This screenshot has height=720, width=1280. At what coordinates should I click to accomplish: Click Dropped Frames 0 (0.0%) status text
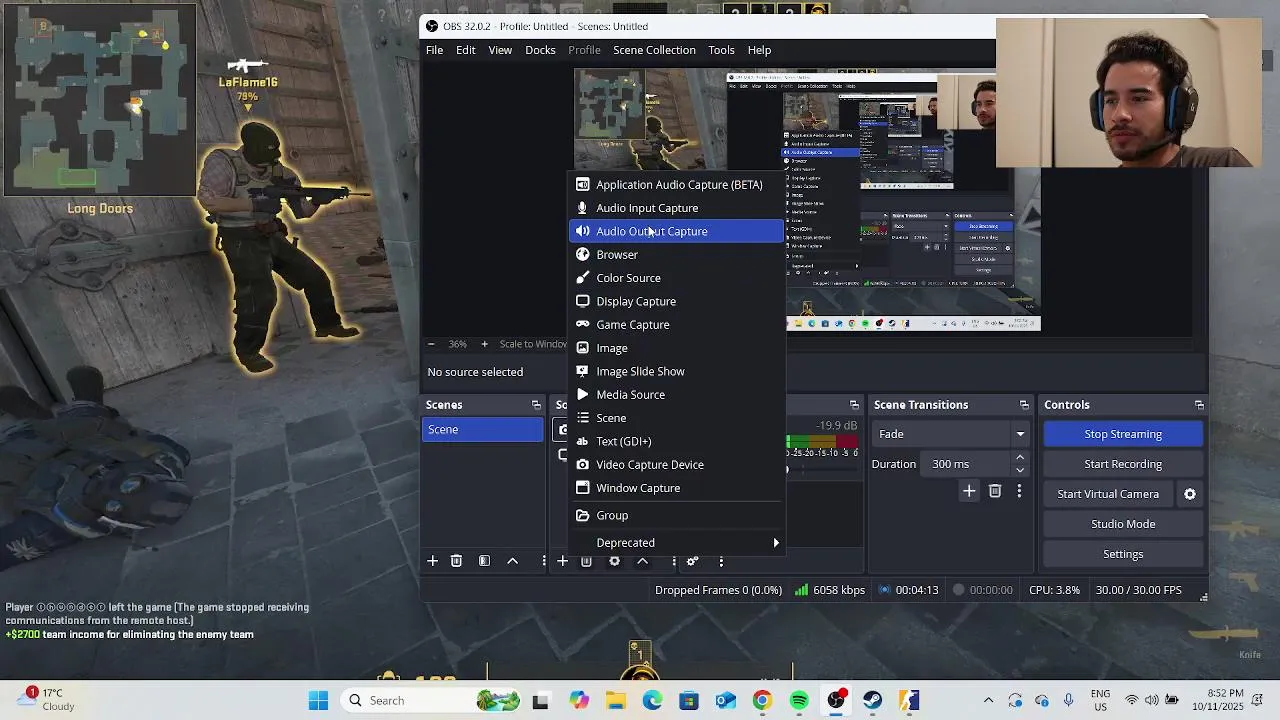pyautogui.click(x=718, y=590)
